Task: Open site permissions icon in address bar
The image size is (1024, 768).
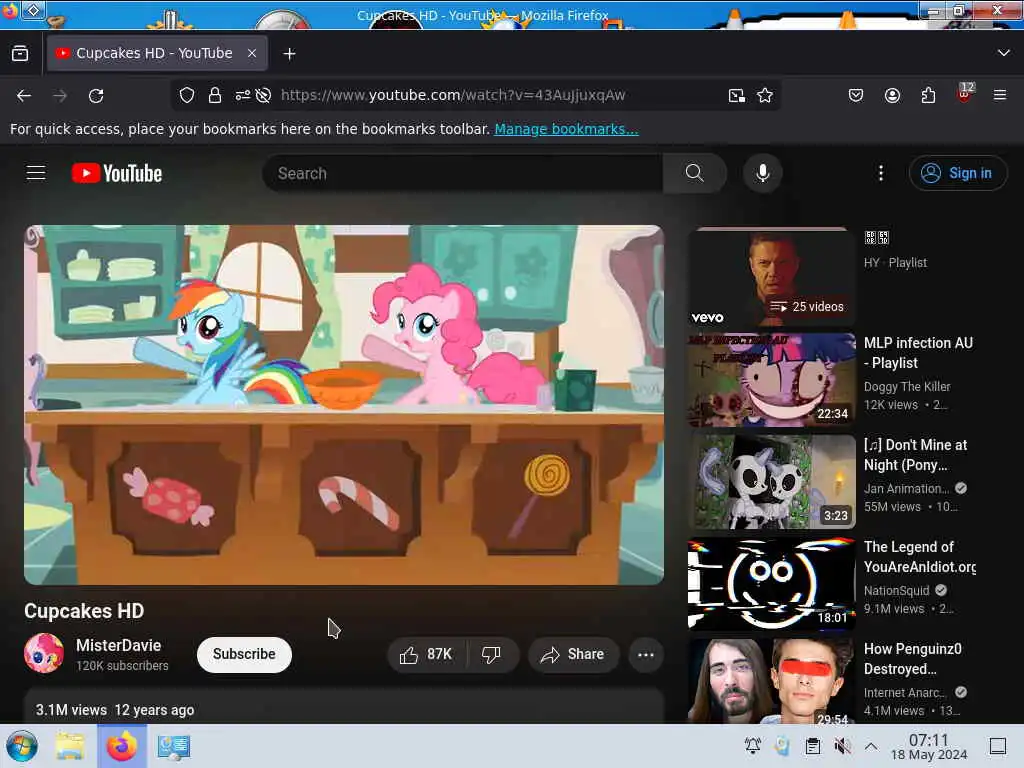Action: 243,95
